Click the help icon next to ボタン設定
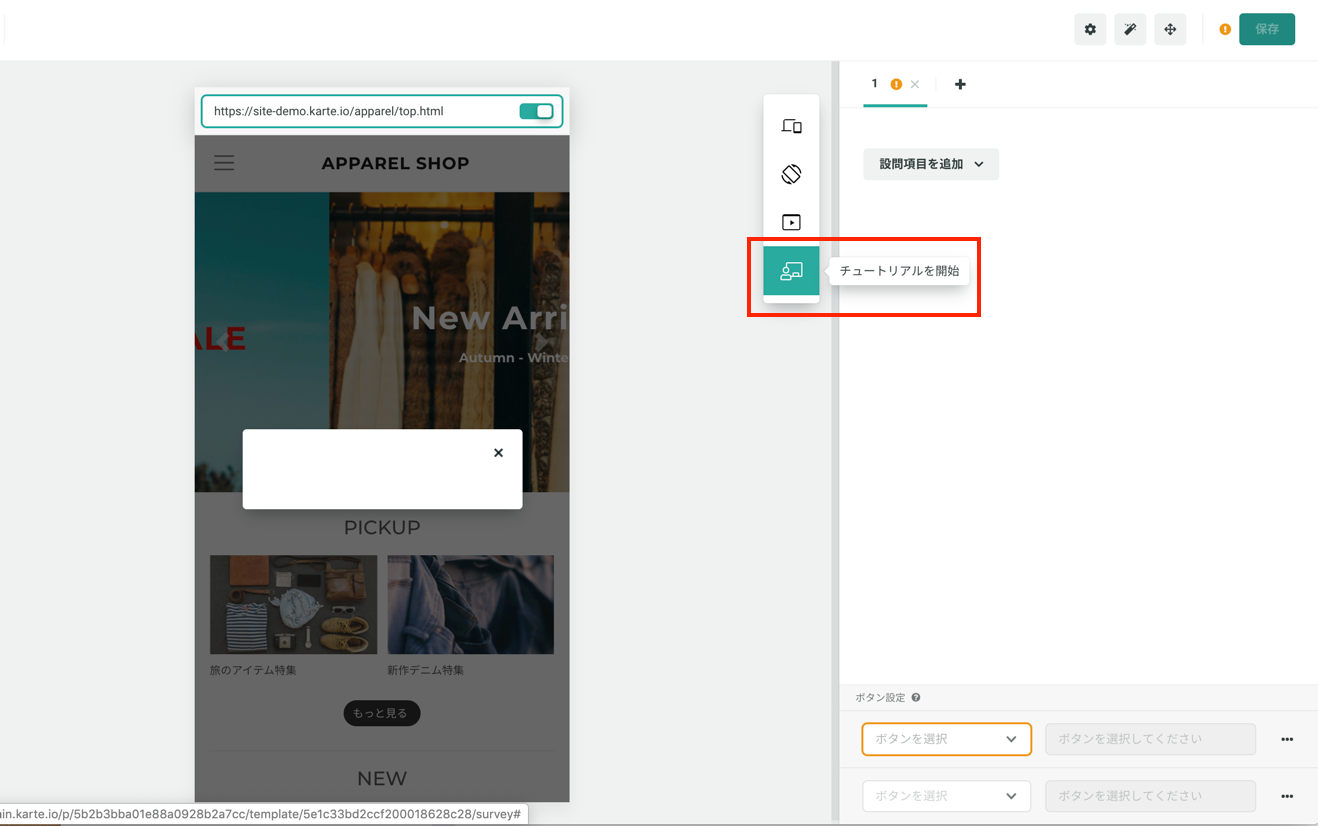1318x826 pixels. click(916, 698)
